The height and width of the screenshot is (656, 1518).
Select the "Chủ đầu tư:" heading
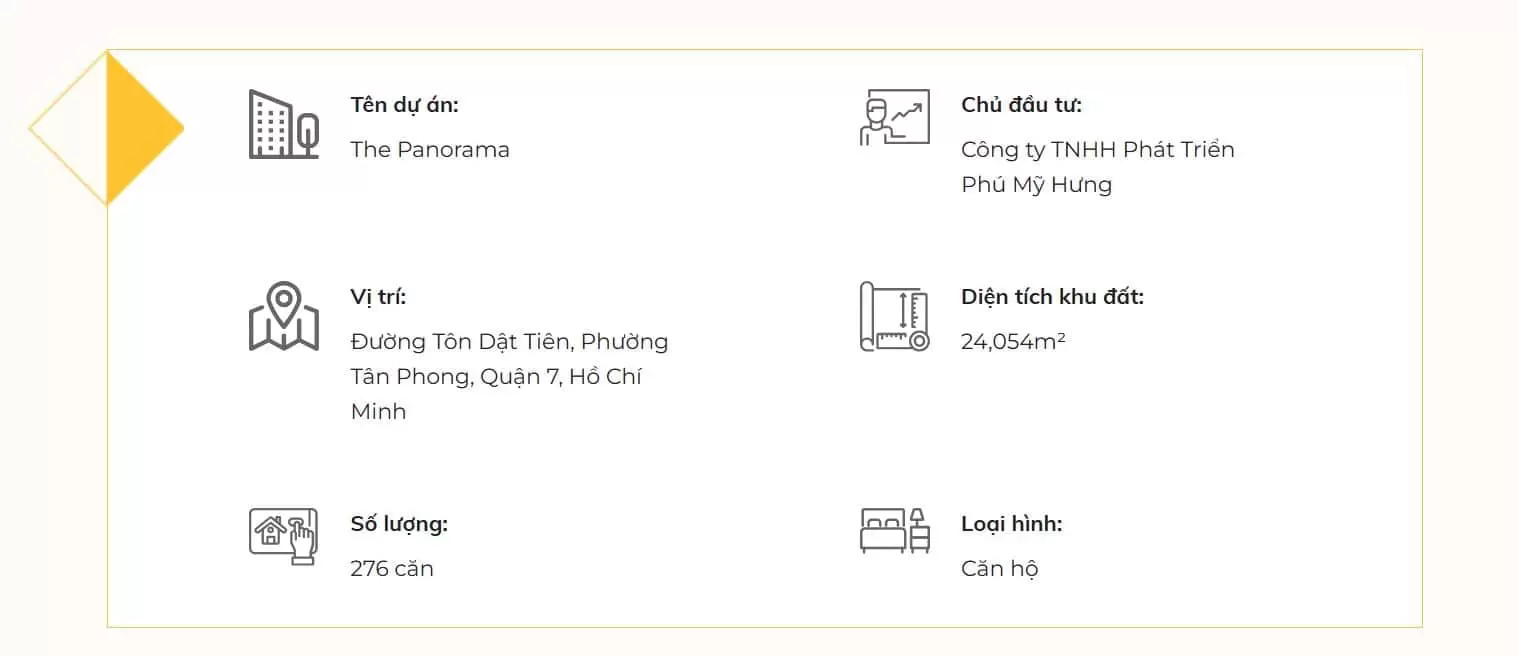[1021, 105]
